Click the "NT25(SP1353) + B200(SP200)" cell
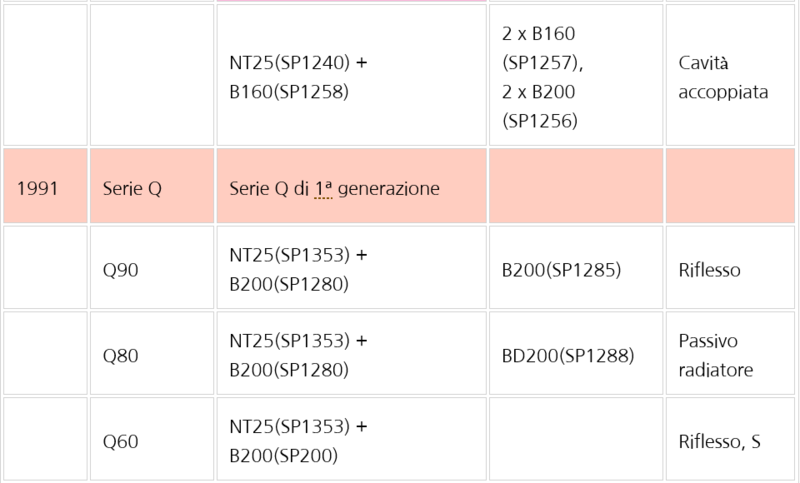 (x=297, y=440)
